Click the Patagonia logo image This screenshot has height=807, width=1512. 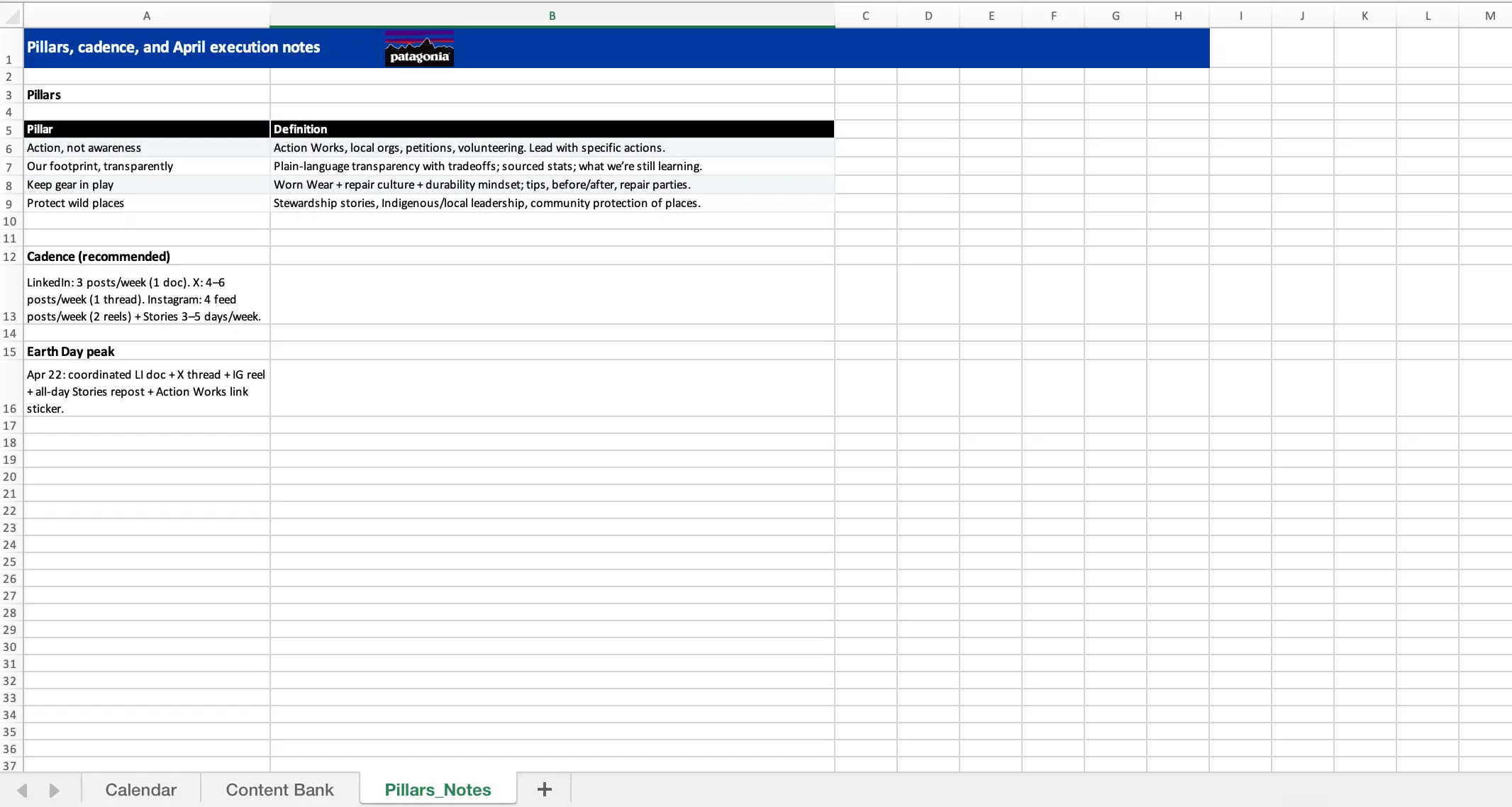419,48
